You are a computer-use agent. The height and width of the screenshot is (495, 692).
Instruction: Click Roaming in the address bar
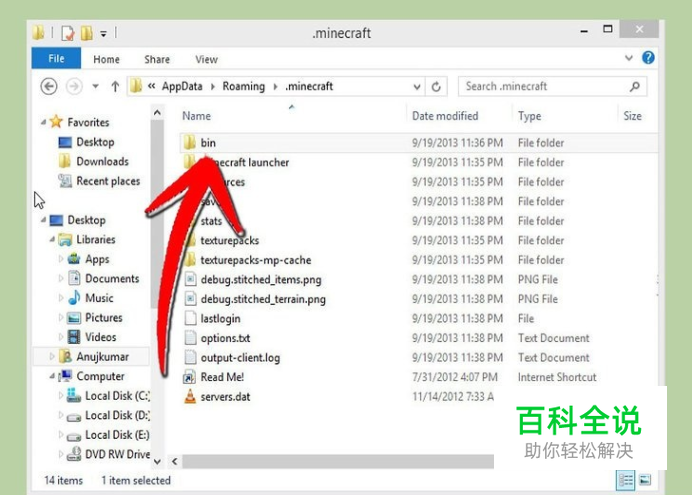[x=244, y=86]
